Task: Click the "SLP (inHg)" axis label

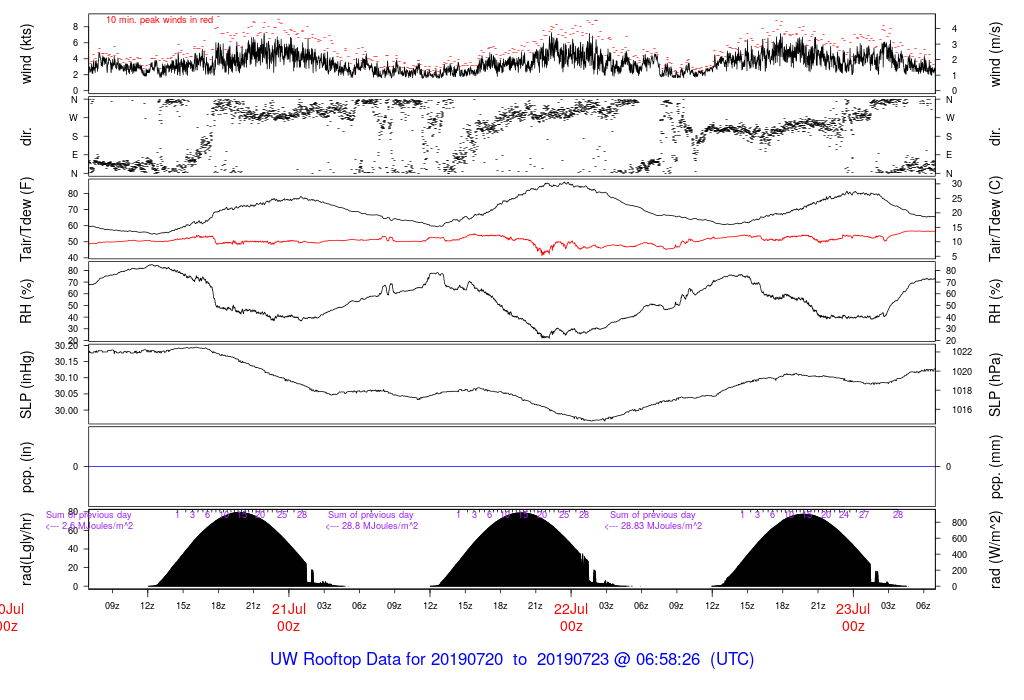Action: pyautogui.click(x=27, y=382)
